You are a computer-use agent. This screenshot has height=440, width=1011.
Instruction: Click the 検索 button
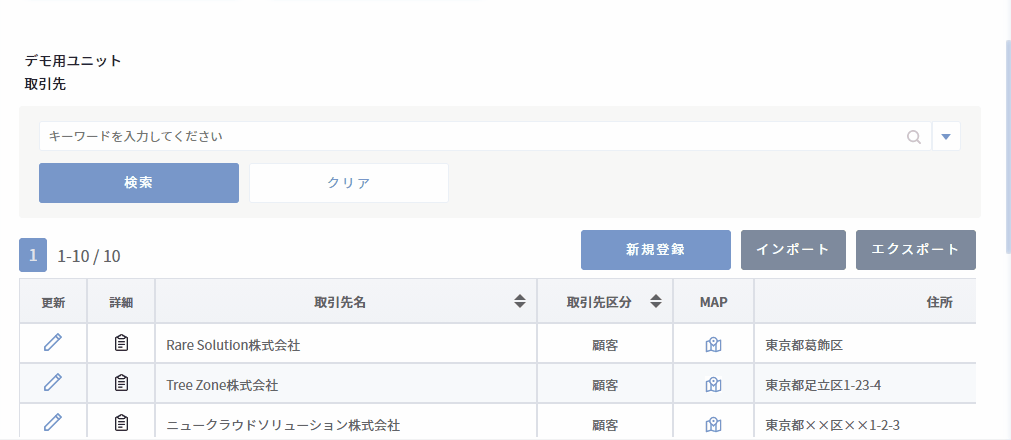tap(139, 183)
